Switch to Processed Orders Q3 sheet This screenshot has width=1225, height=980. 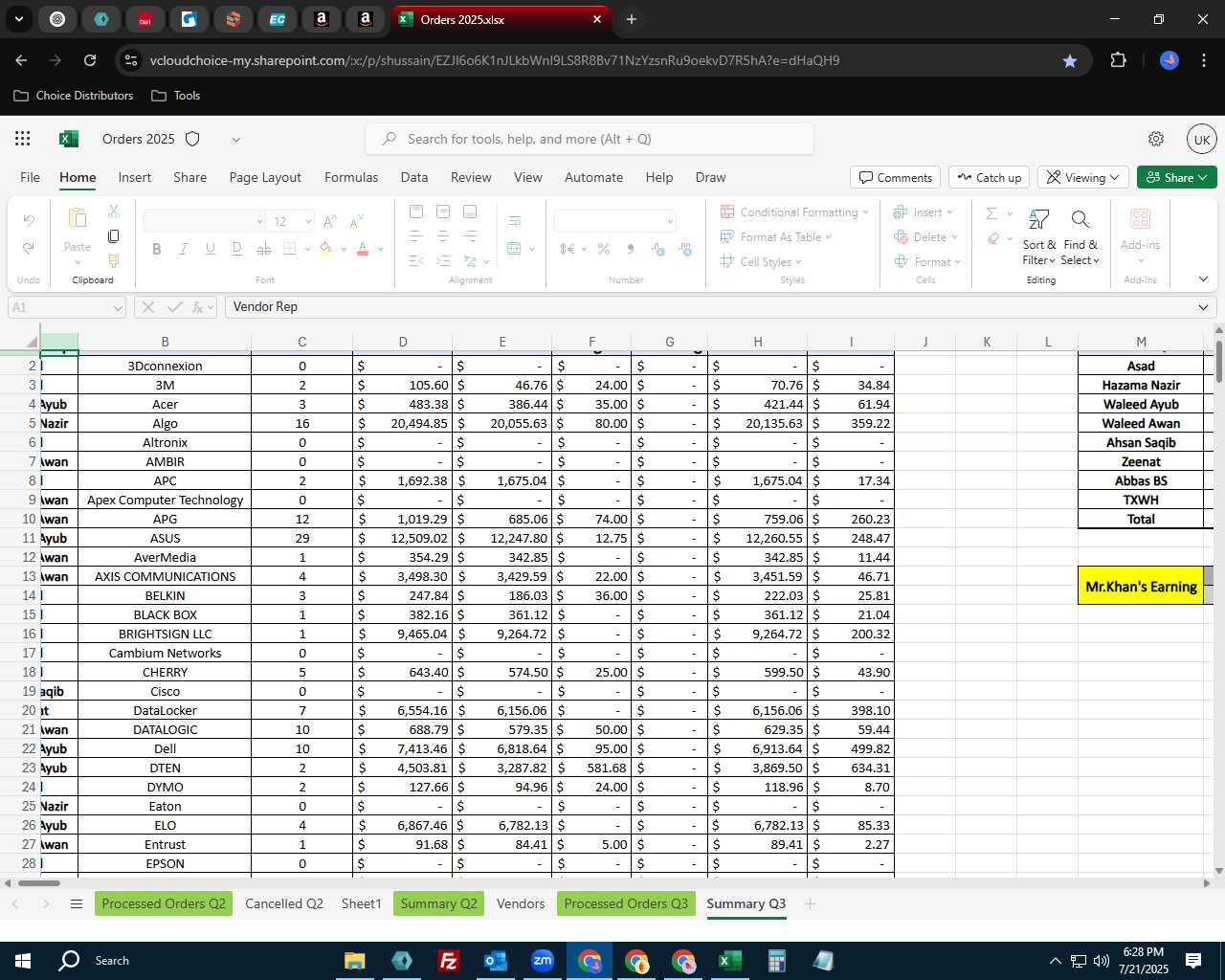(x=626, y=903)
